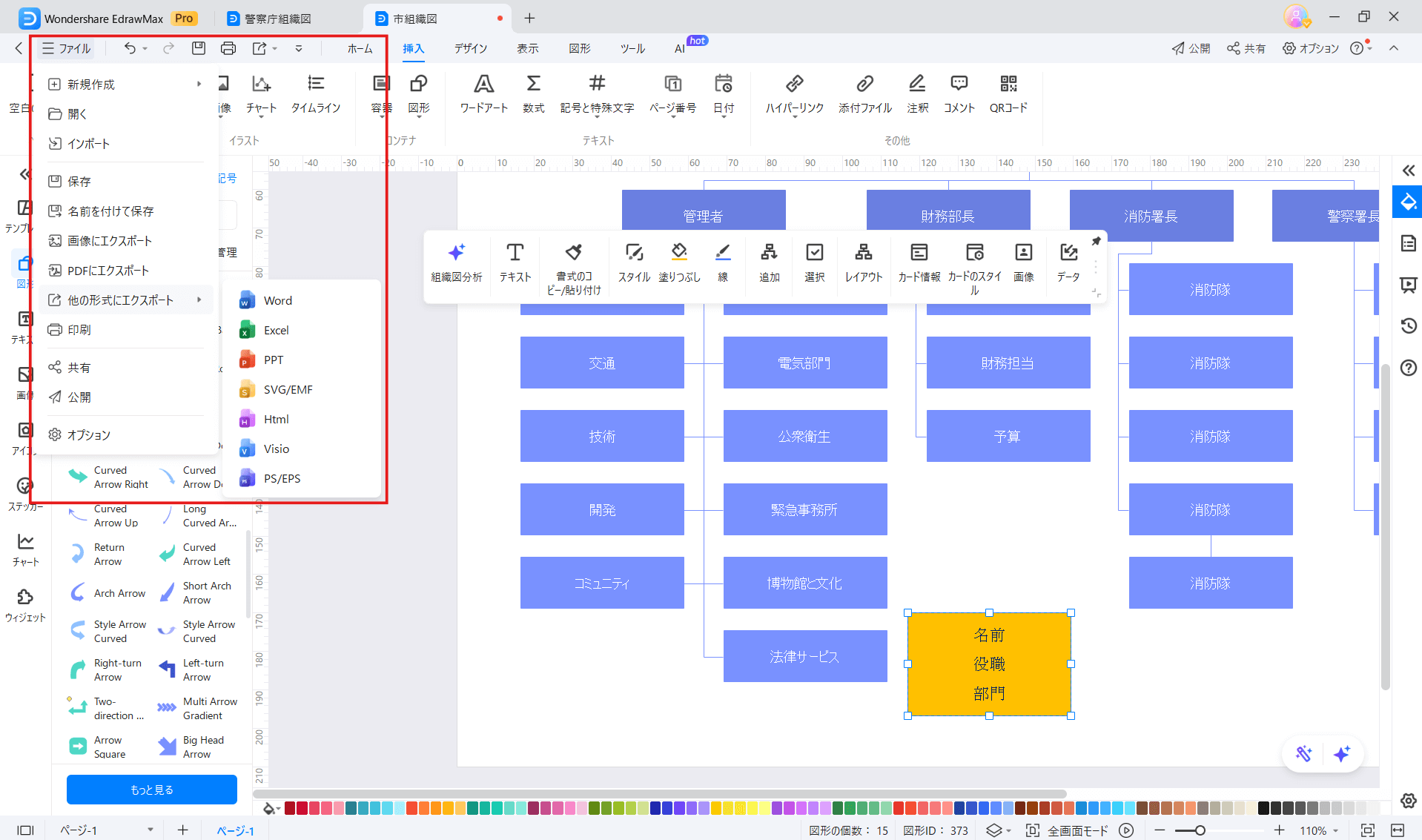The height and width of the screenshot is (840, 1422).
Task: Pin the floating toolbar
Action: tap(1096, 241)
